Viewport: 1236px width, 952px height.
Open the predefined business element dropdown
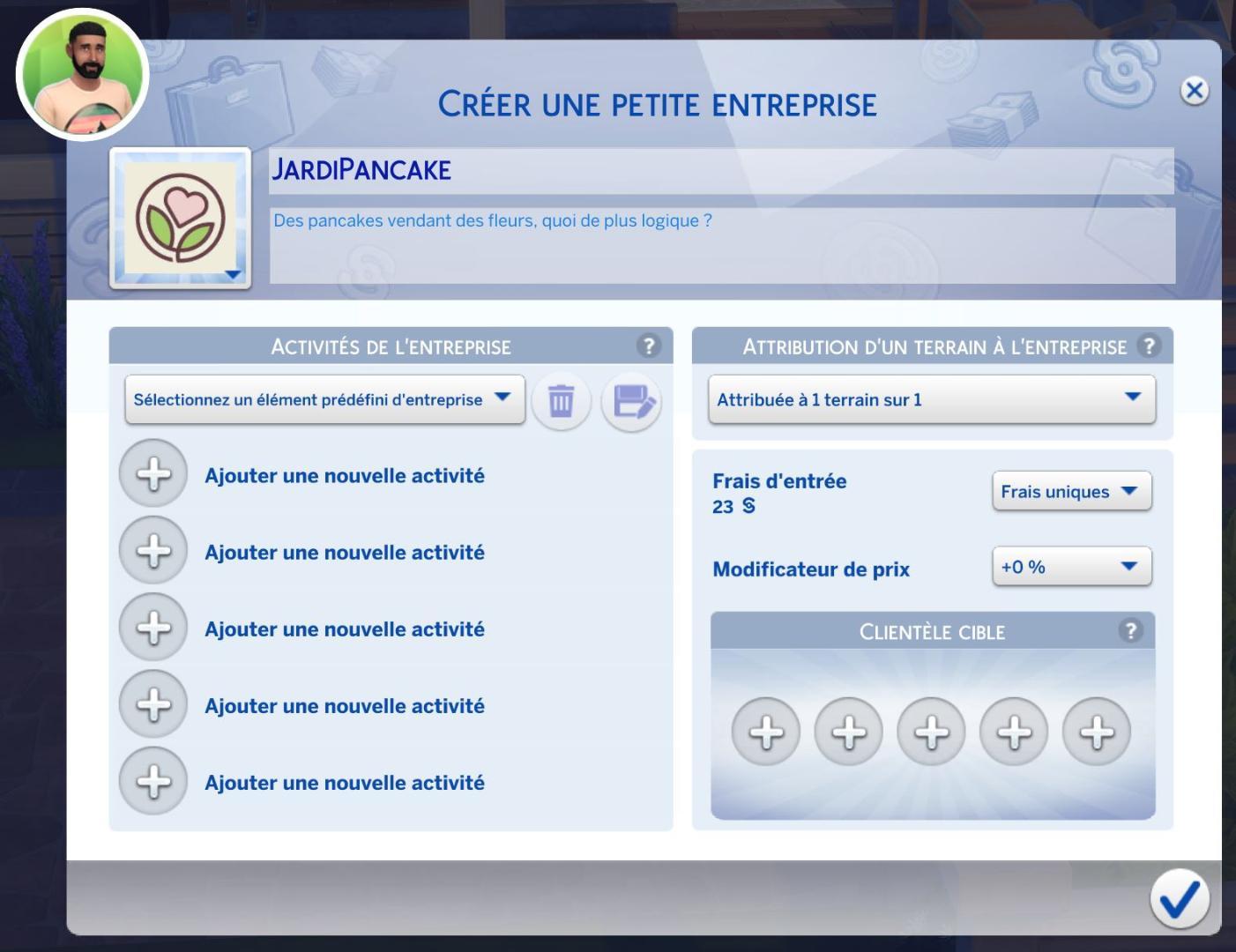click(x=324, y=399)
